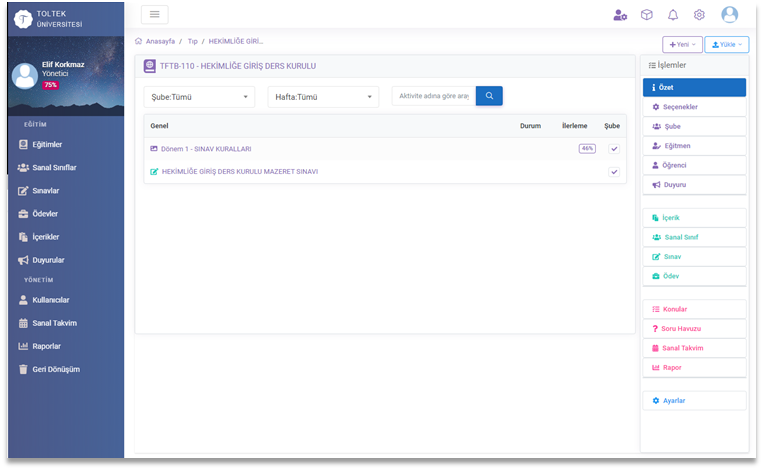Select Soru Havuzu in İşlemler panel
The height and width of the screenshot is (470, 763).
point(681,329)
